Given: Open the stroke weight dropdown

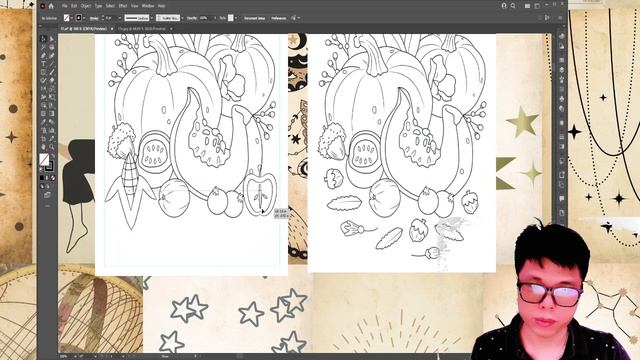Looking at the screenshot, I should coord(120,18).
